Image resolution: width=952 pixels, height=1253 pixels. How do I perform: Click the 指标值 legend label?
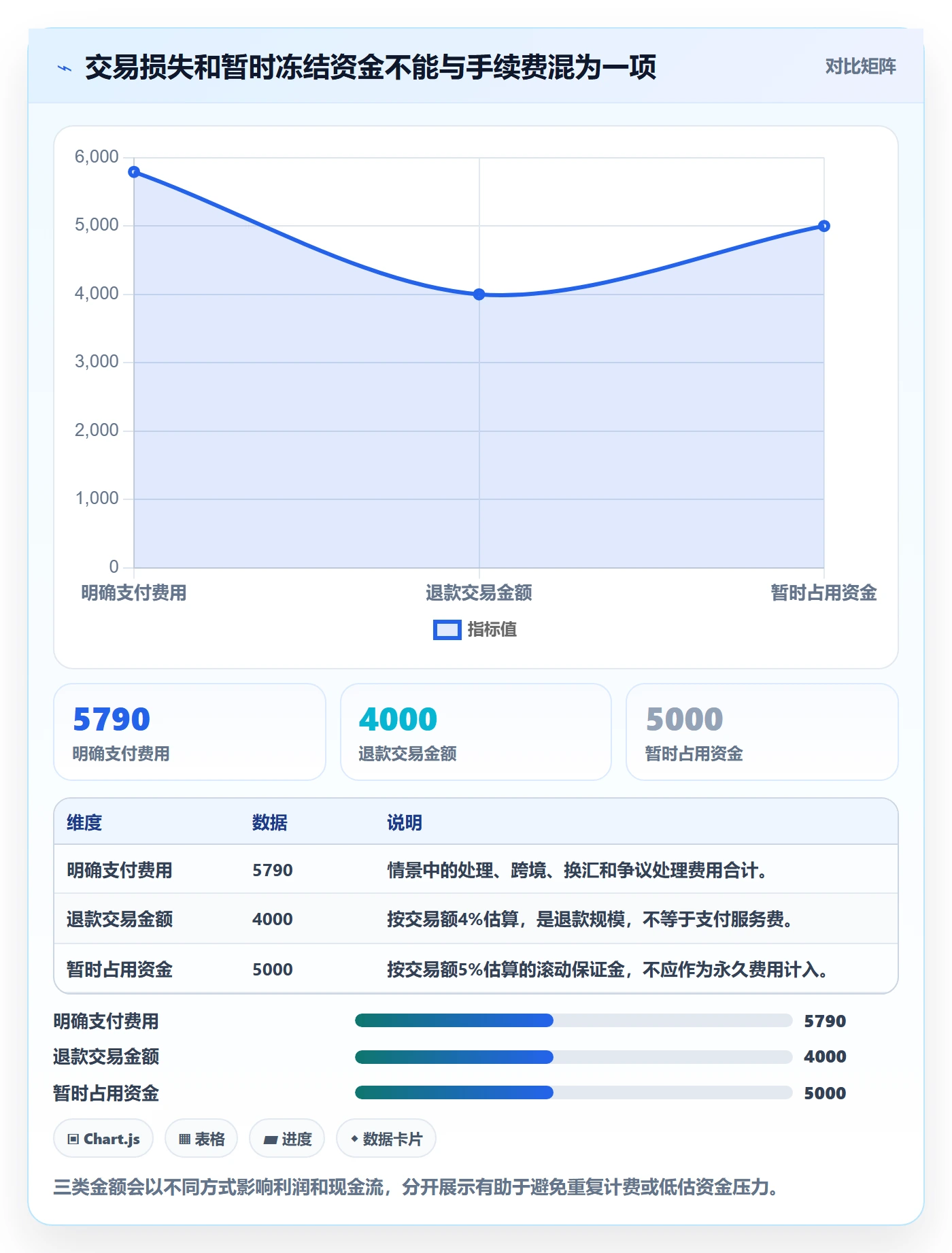pyautogui.click(x=492, y=630)
